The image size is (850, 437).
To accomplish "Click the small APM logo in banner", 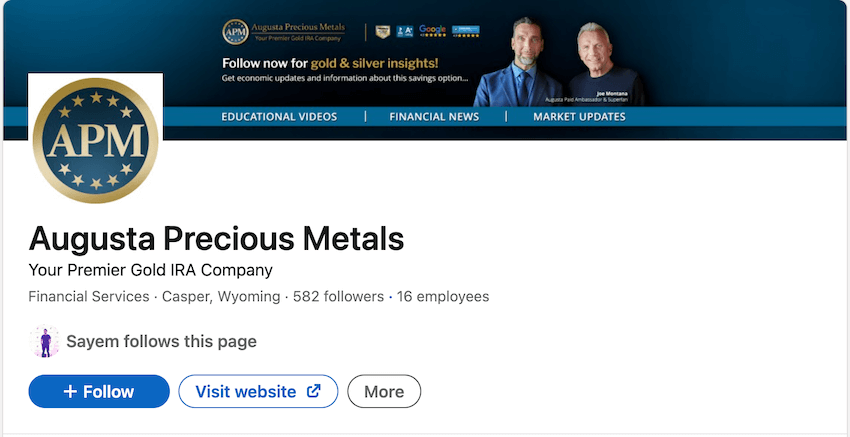I will (x=235, y=32).
